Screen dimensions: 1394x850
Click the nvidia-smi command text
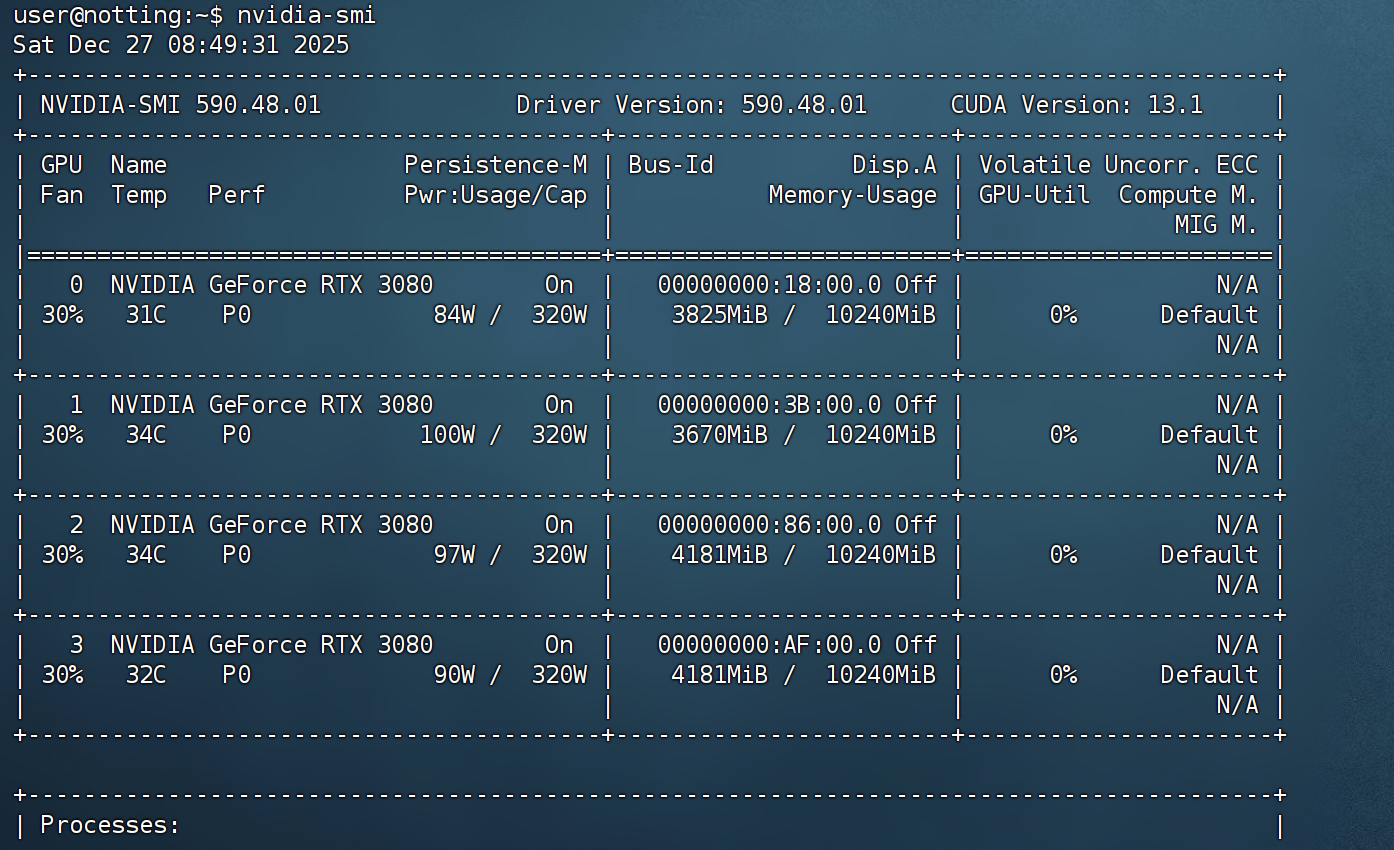pyautogui.click(x=307, y=15)
